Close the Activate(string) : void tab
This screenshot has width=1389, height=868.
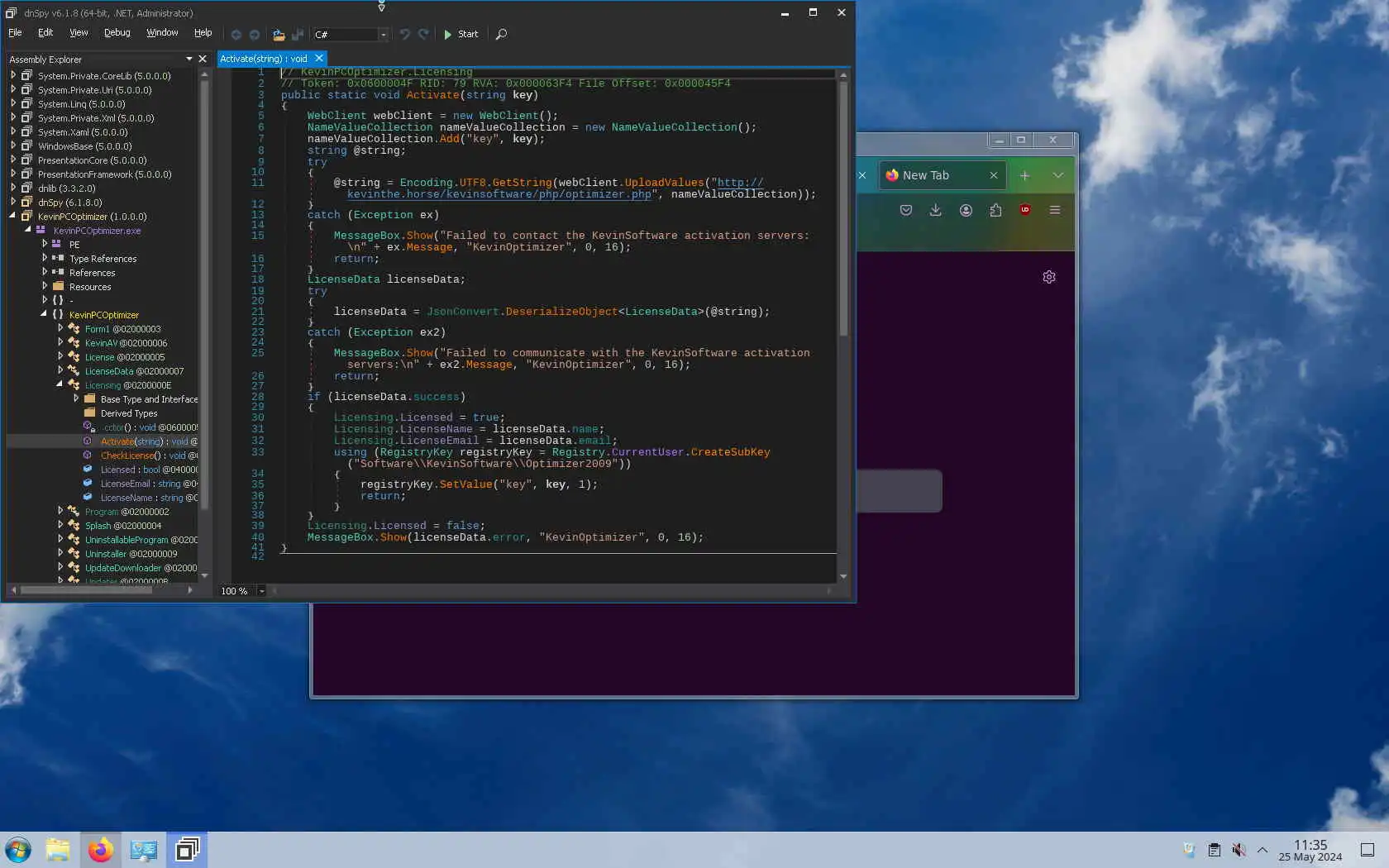tap(318, 59)
